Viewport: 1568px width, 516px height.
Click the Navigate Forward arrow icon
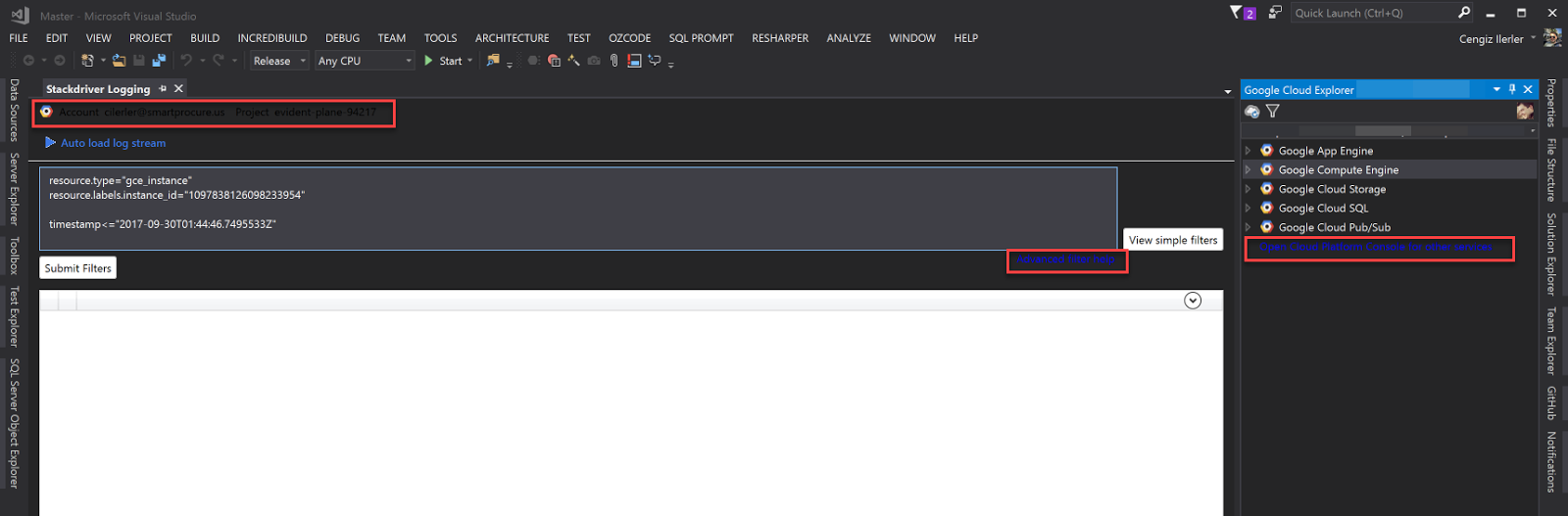pos(59,61)
